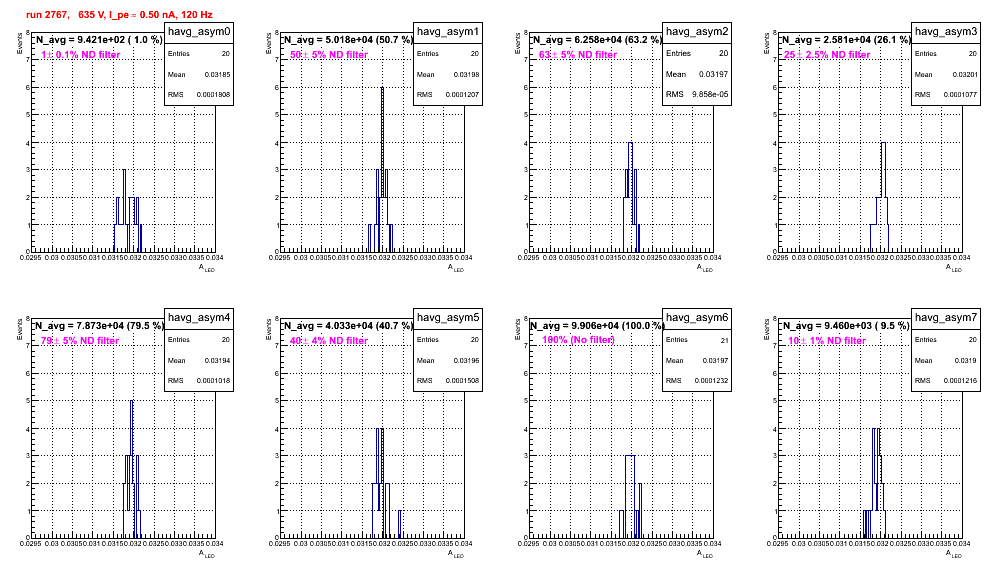Viewport: 996px width, 572px height.
Task: Click the 79± 5% ND filter label
Action: [80, 341]
